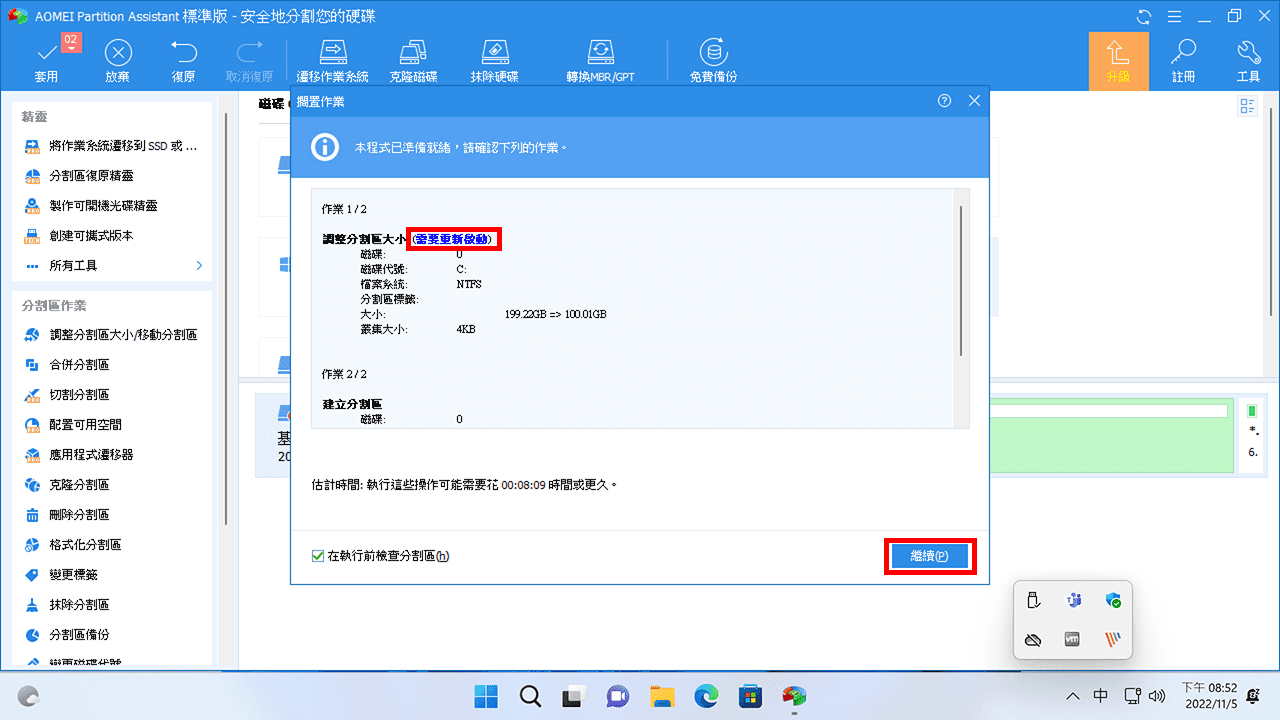Click the 復原 (Undo) icon
This screenshot has width=1280, height=720.
click(x=183, y=59)
